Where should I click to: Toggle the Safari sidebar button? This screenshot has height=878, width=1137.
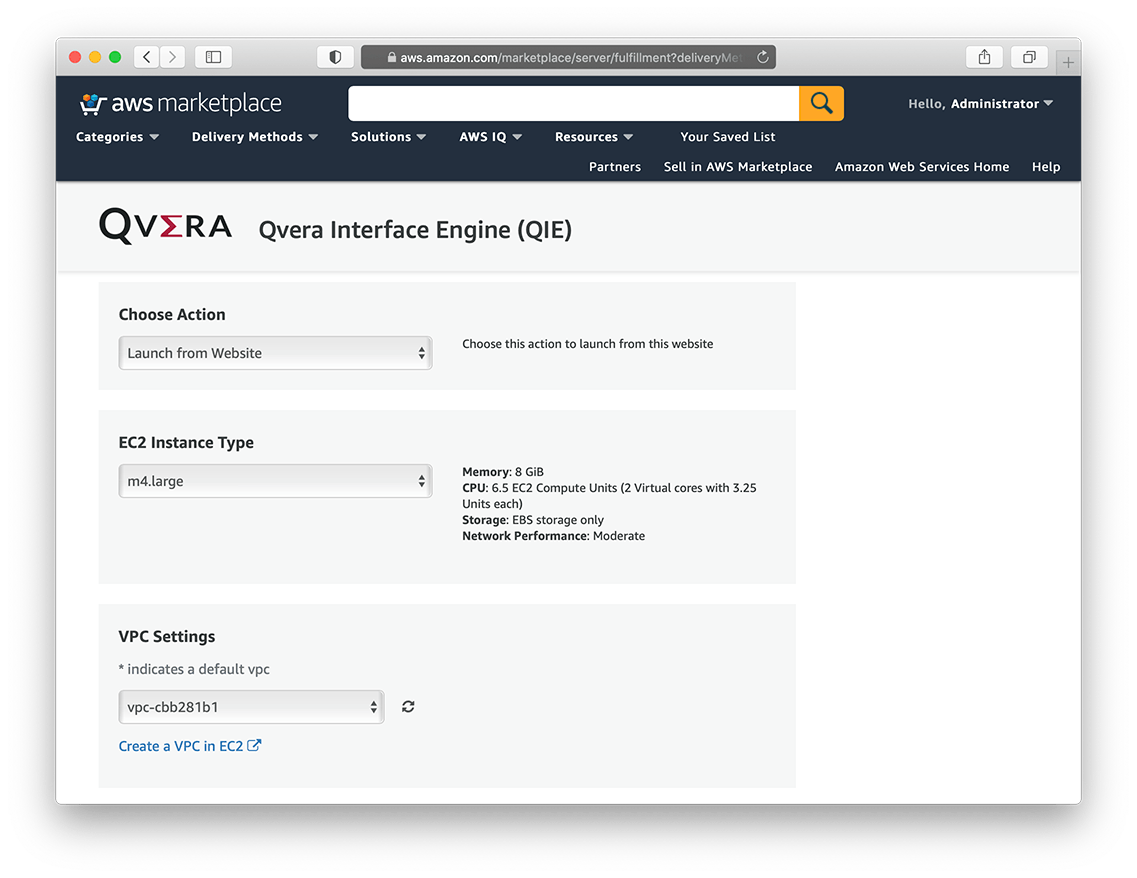213,57
